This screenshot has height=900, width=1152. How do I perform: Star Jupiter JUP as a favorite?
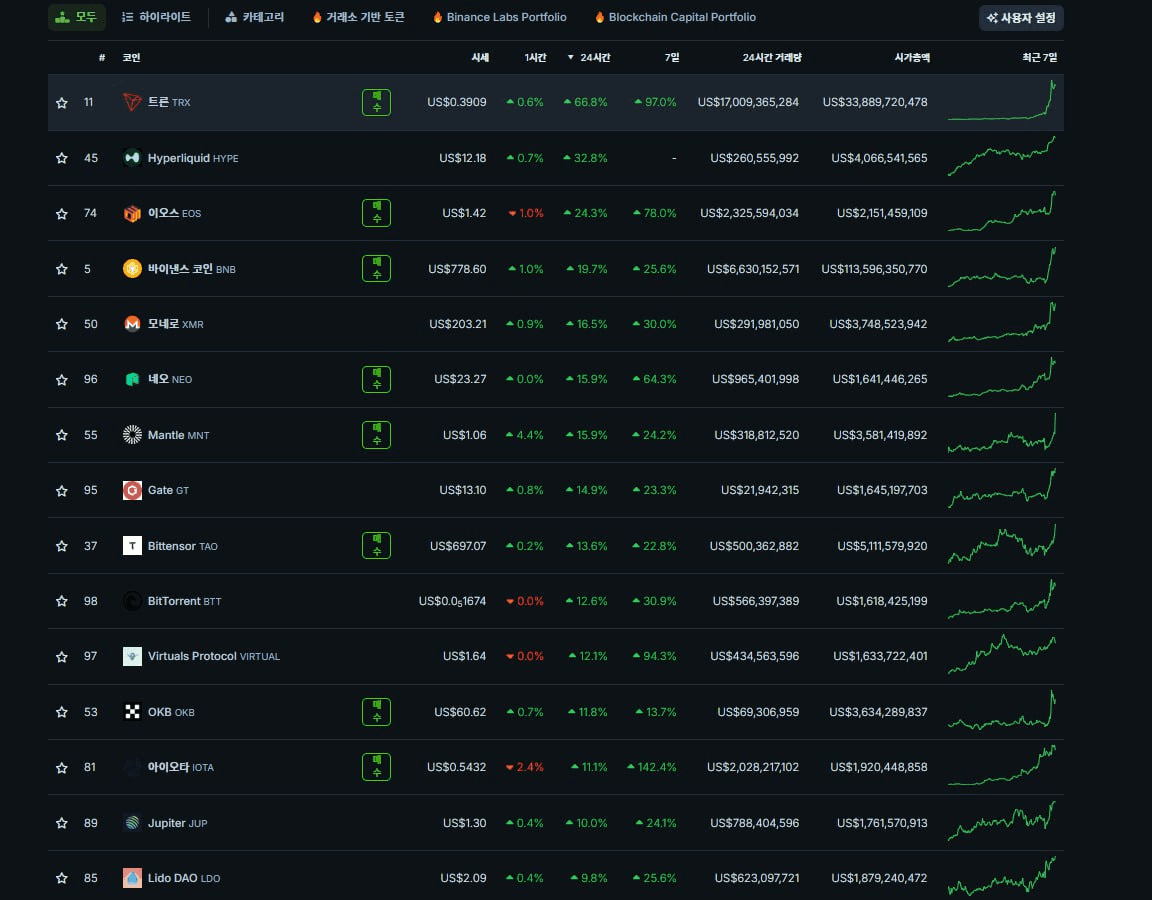(62, 823)
